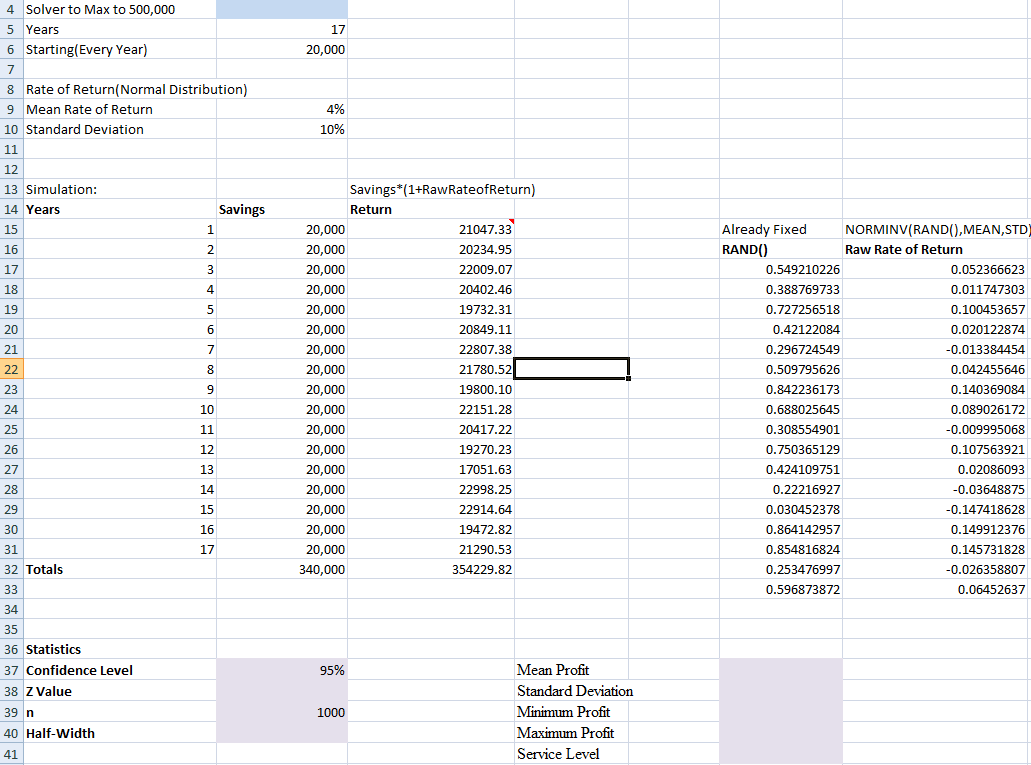Click the empty Z Value input cell
The image size is (1031, 765).
point(282,691)
